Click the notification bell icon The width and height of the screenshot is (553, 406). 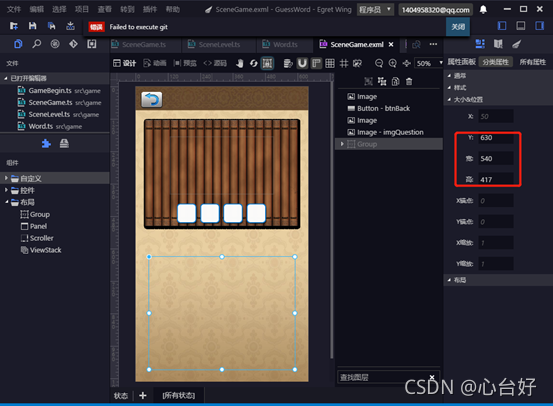click(483, 10)
